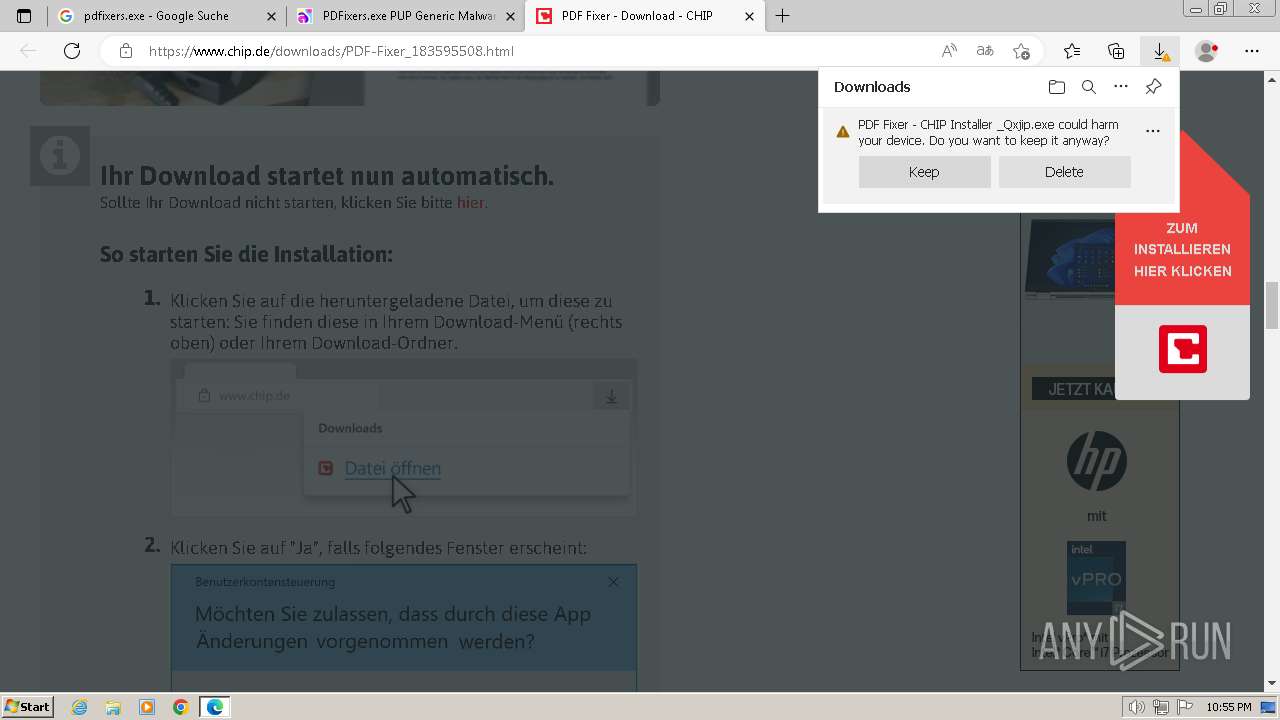1280x720 pixels.
Task: Open Action Center flag in tray
Action: pos(1185,707)
